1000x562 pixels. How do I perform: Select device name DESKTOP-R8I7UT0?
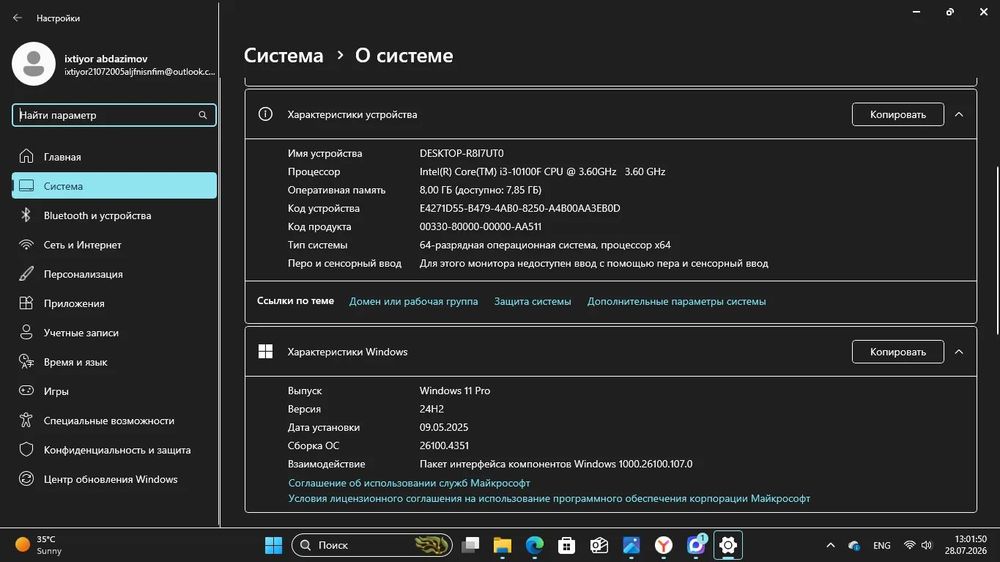click(x=462, y=153)
